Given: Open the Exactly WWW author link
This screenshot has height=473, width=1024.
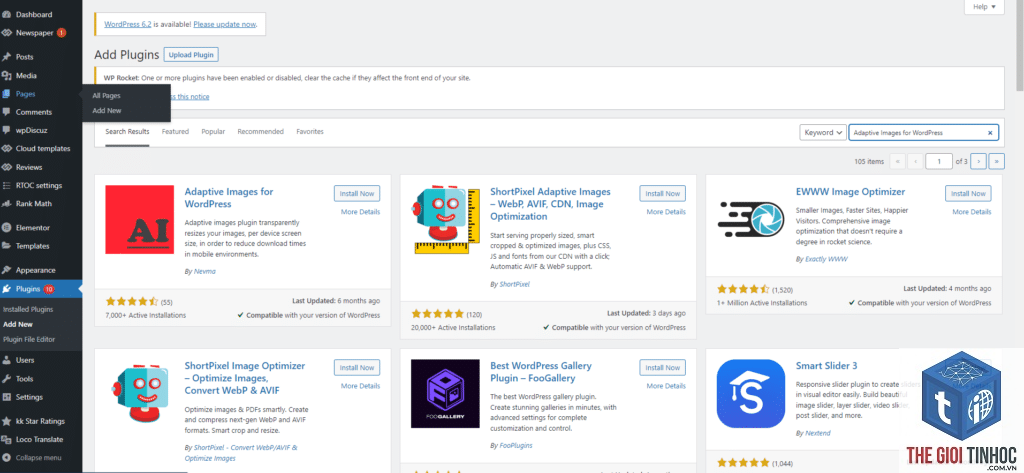Looking at the screenshot, I should tap(826, 259).
